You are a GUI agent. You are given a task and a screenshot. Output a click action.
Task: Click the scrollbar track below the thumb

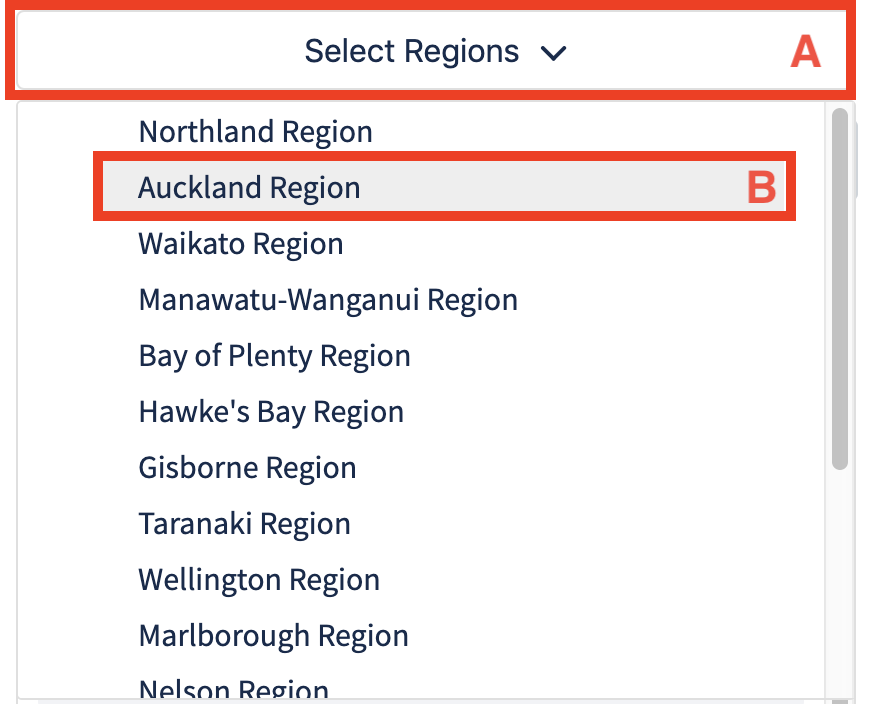[840, 580]
